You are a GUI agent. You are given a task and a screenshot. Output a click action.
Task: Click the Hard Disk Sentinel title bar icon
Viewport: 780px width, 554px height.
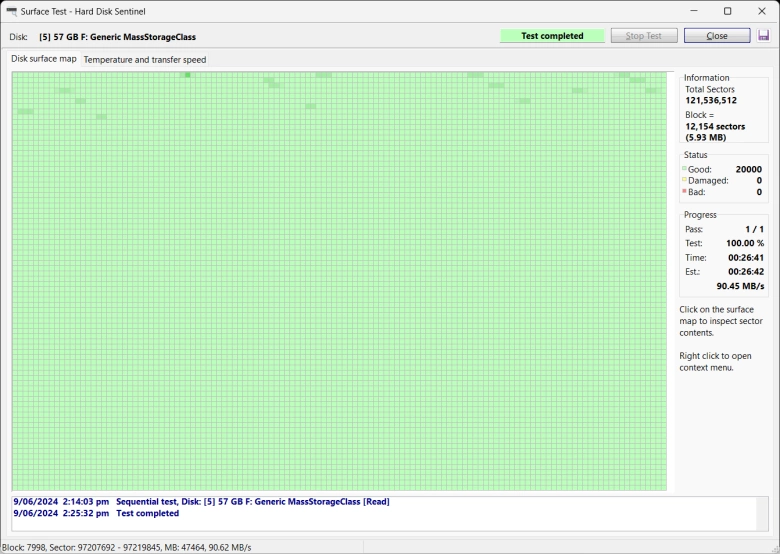pyautogui.click(x=11, y=11)
